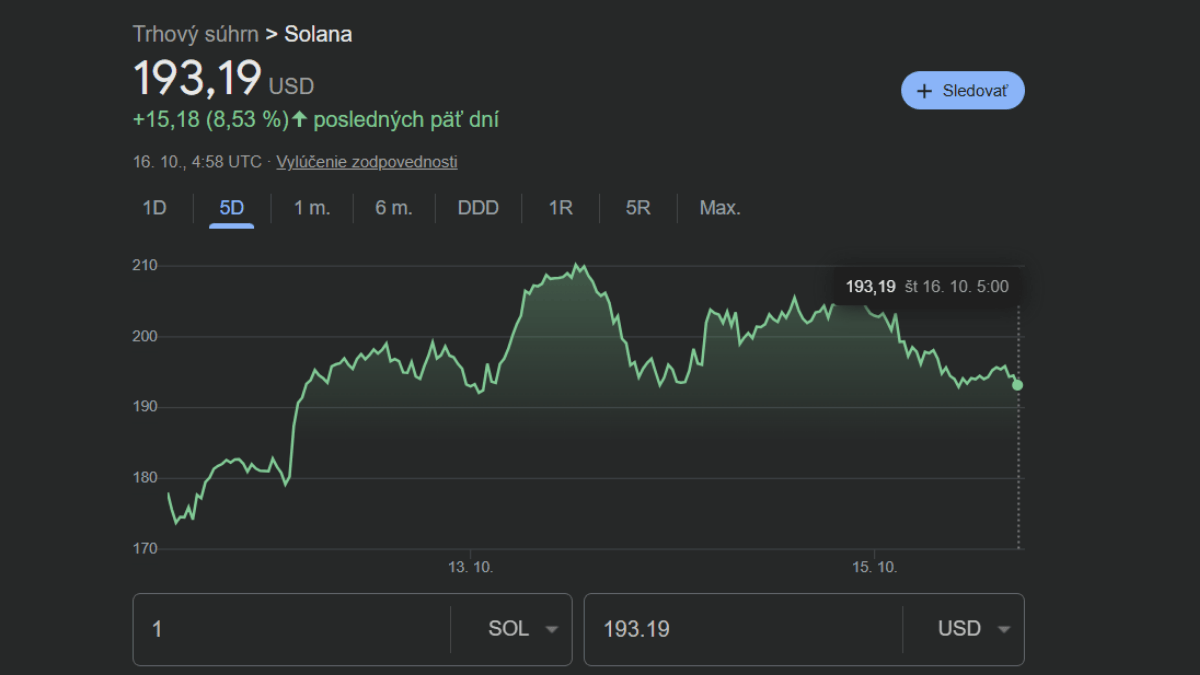Image resolution: width=1200 pixels, height=675 pixels.
Task: Click the Sledovať follow button
Action: coord(962,90)
